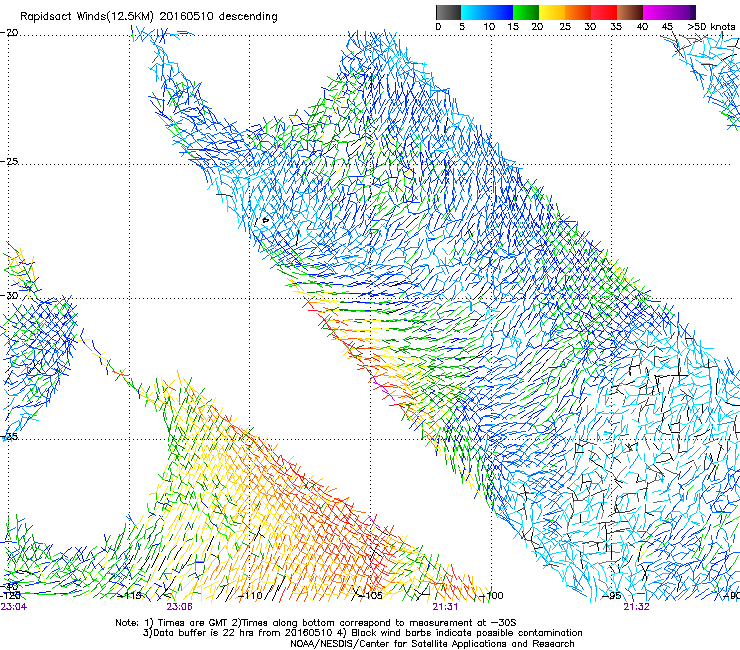Viewport: 740px width, 650px height.
Task: Click the -100 longitude axis label
Action: tap(491, 595)
